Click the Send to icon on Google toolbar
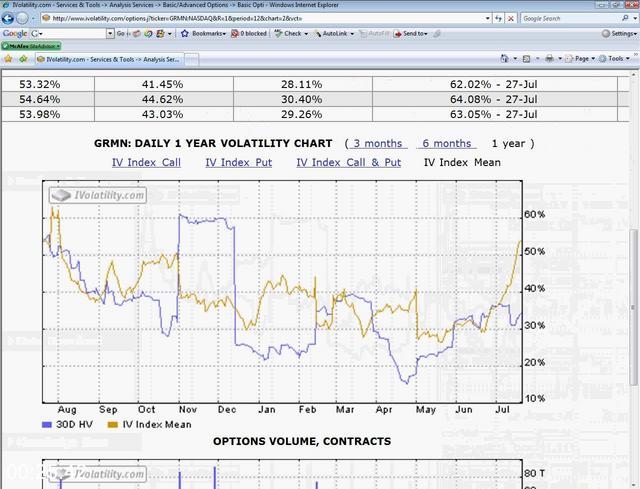 (x=398, y=33)
